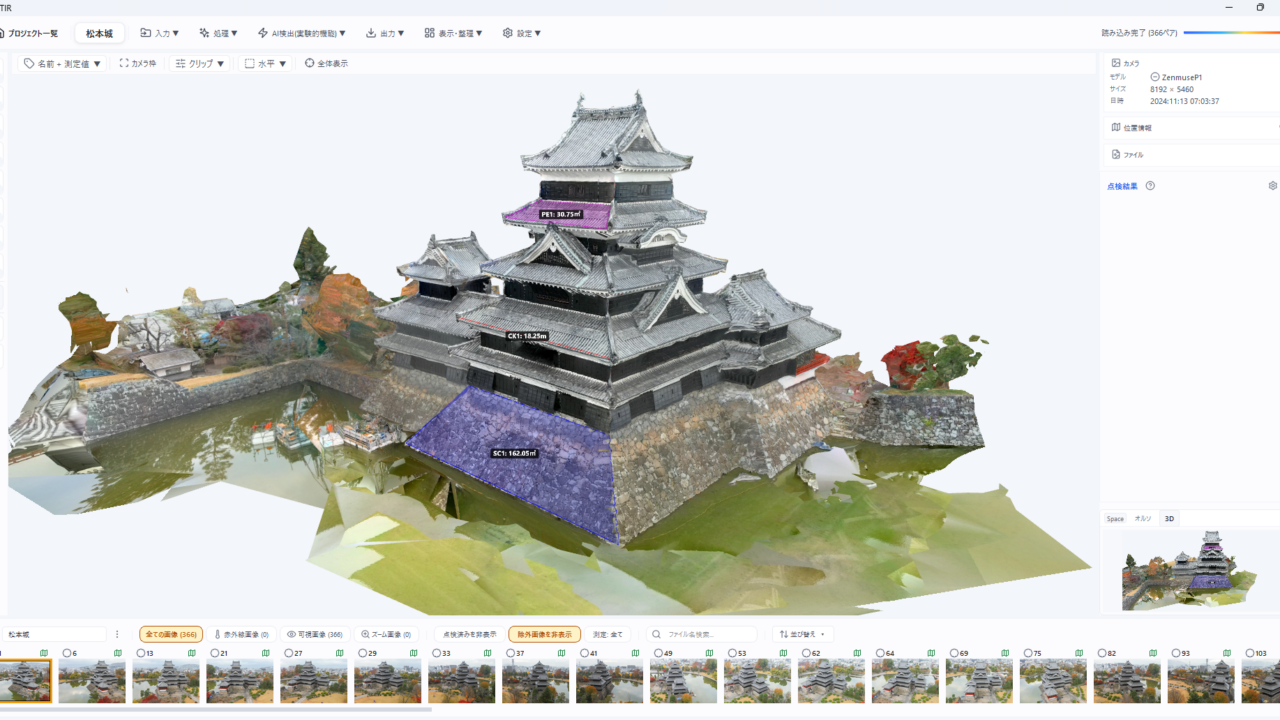Select the 可視画像 (366) filter

pos(315,634)
